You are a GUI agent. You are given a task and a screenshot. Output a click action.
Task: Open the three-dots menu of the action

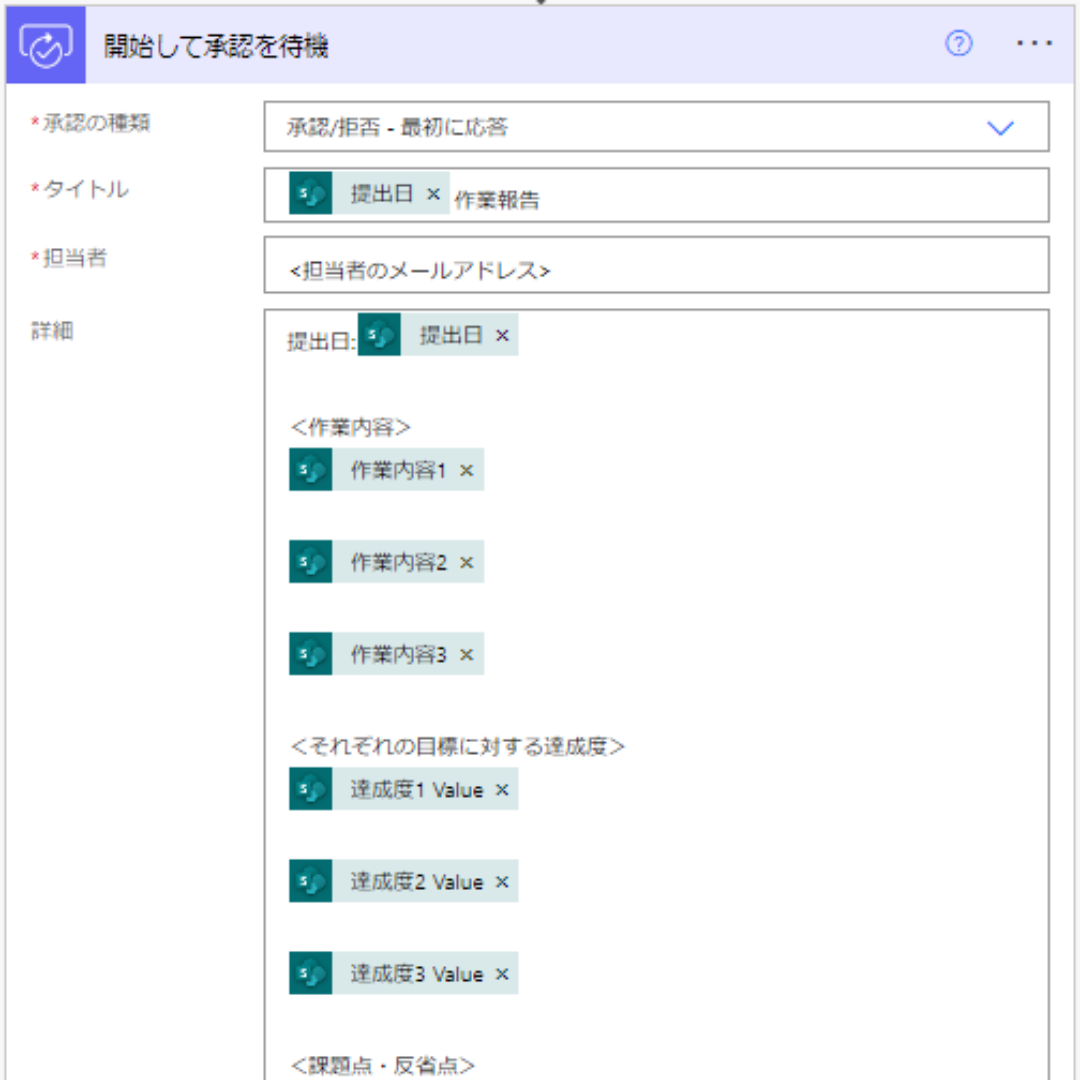coord(1034,44)
